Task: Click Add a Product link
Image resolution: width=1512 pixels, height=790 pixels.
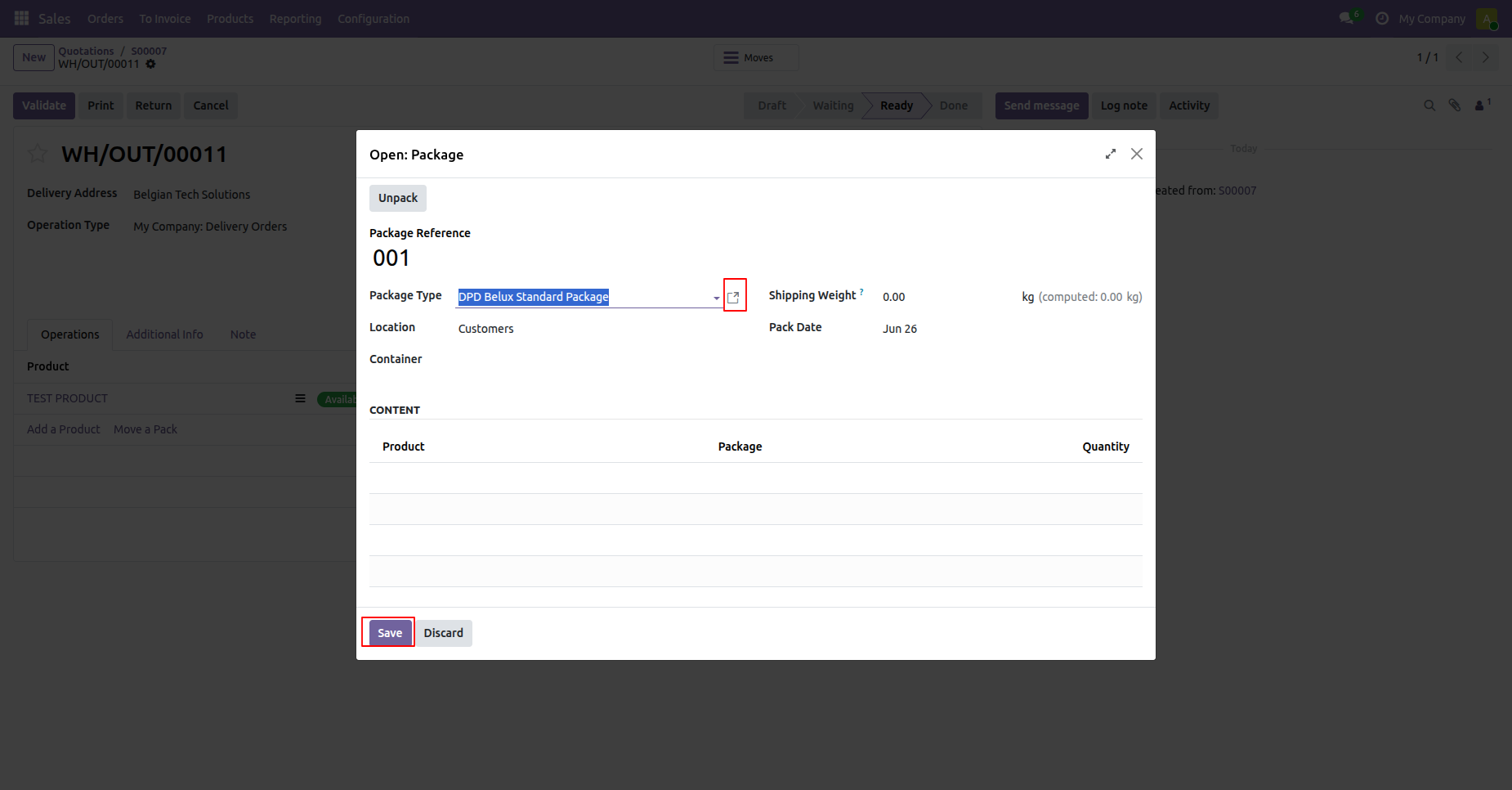Action: point(64,429)
